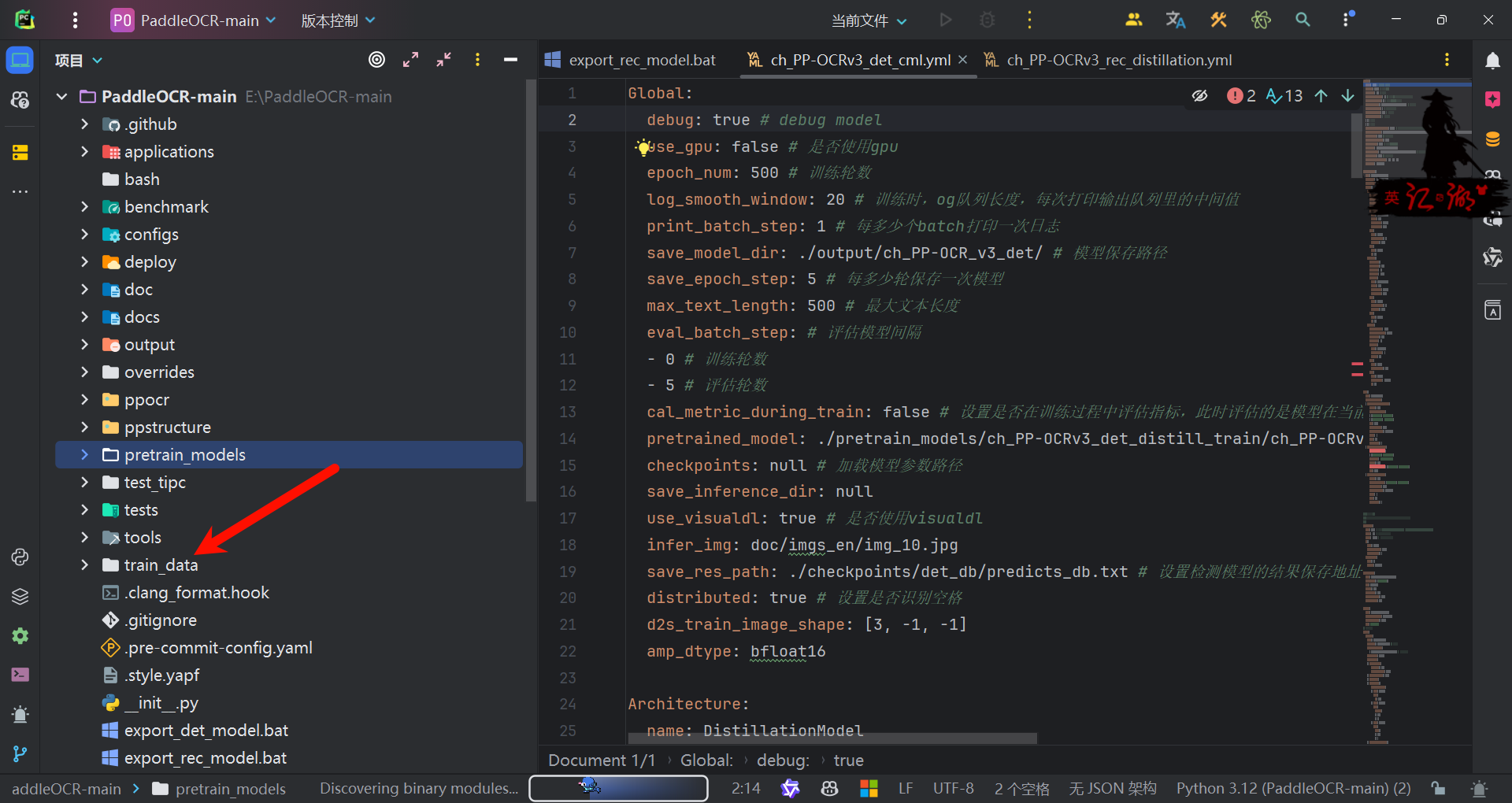Click the 13 typos indicator

(1284, 96)
